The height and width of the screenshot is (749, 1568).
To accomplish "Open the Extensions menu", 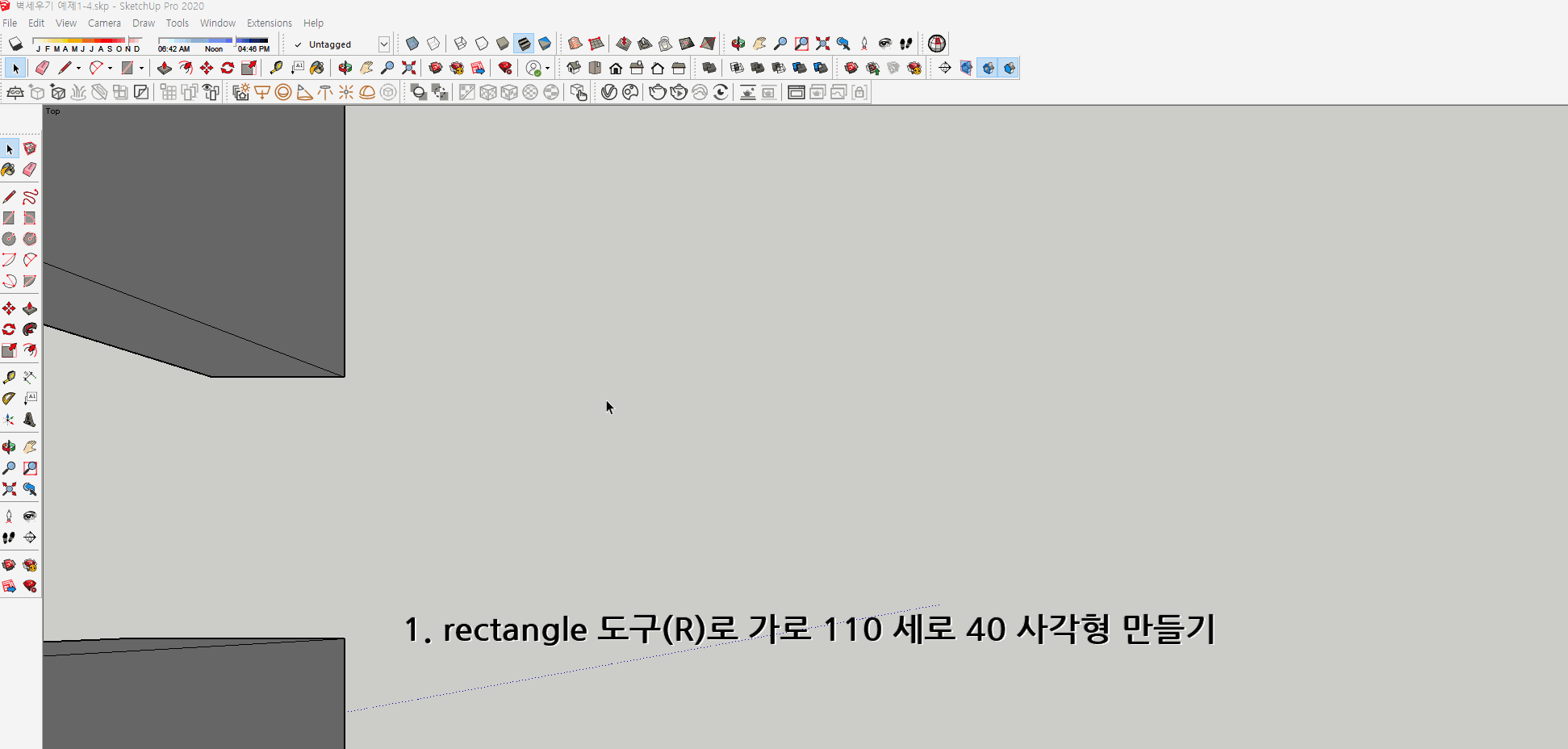I will (x=269, y=23).
